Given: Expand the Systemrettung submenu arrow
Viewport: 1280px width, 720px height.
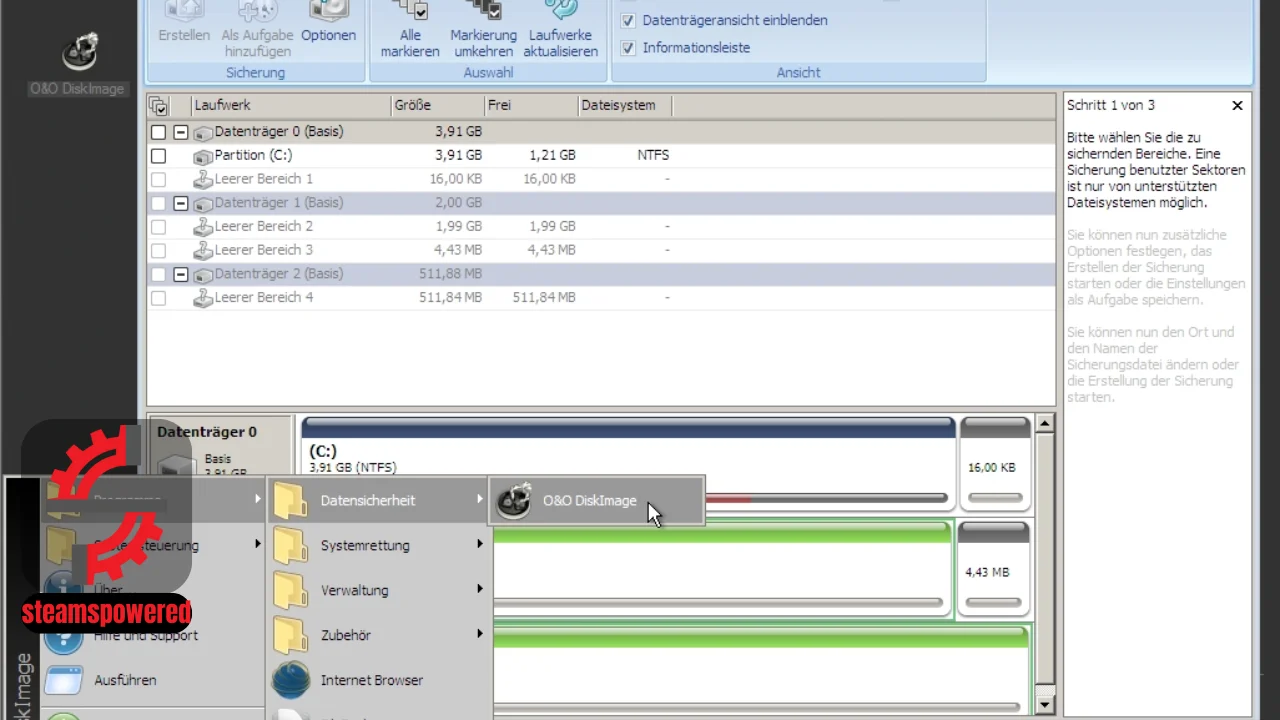Looking at the screenshot, I should pyautogui.click(x=479, y=544).
